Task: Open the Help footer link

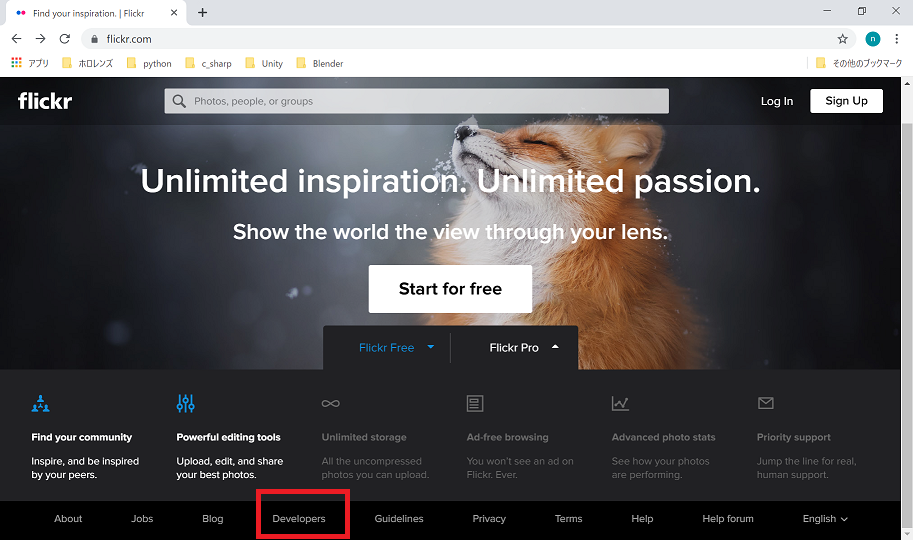Action: point(642,518)
